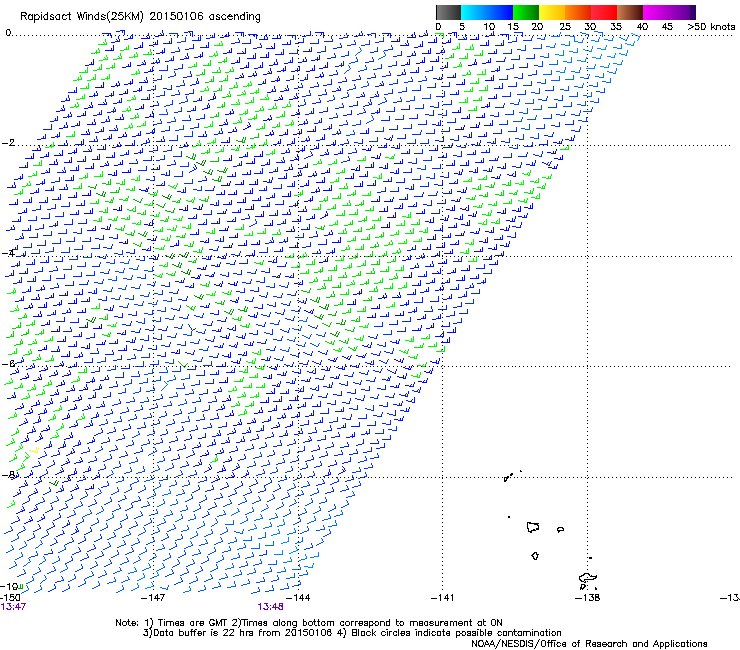This screenshot has height=650, width=740.
Task: Click the "-147" longitude axis label
Action: coord(153,598)
